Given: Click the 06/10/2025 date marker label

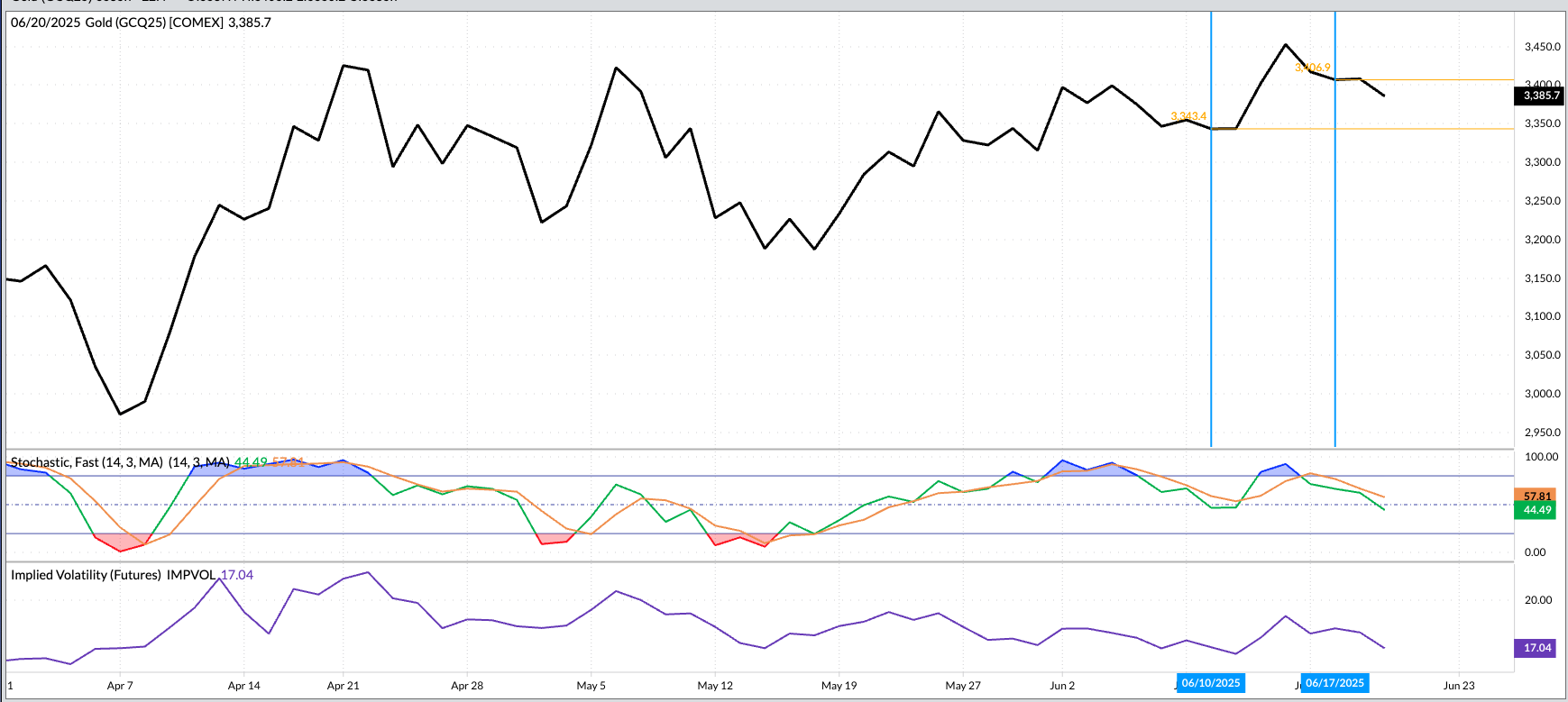Looking at the screenshot, I should pos(1210,683).
